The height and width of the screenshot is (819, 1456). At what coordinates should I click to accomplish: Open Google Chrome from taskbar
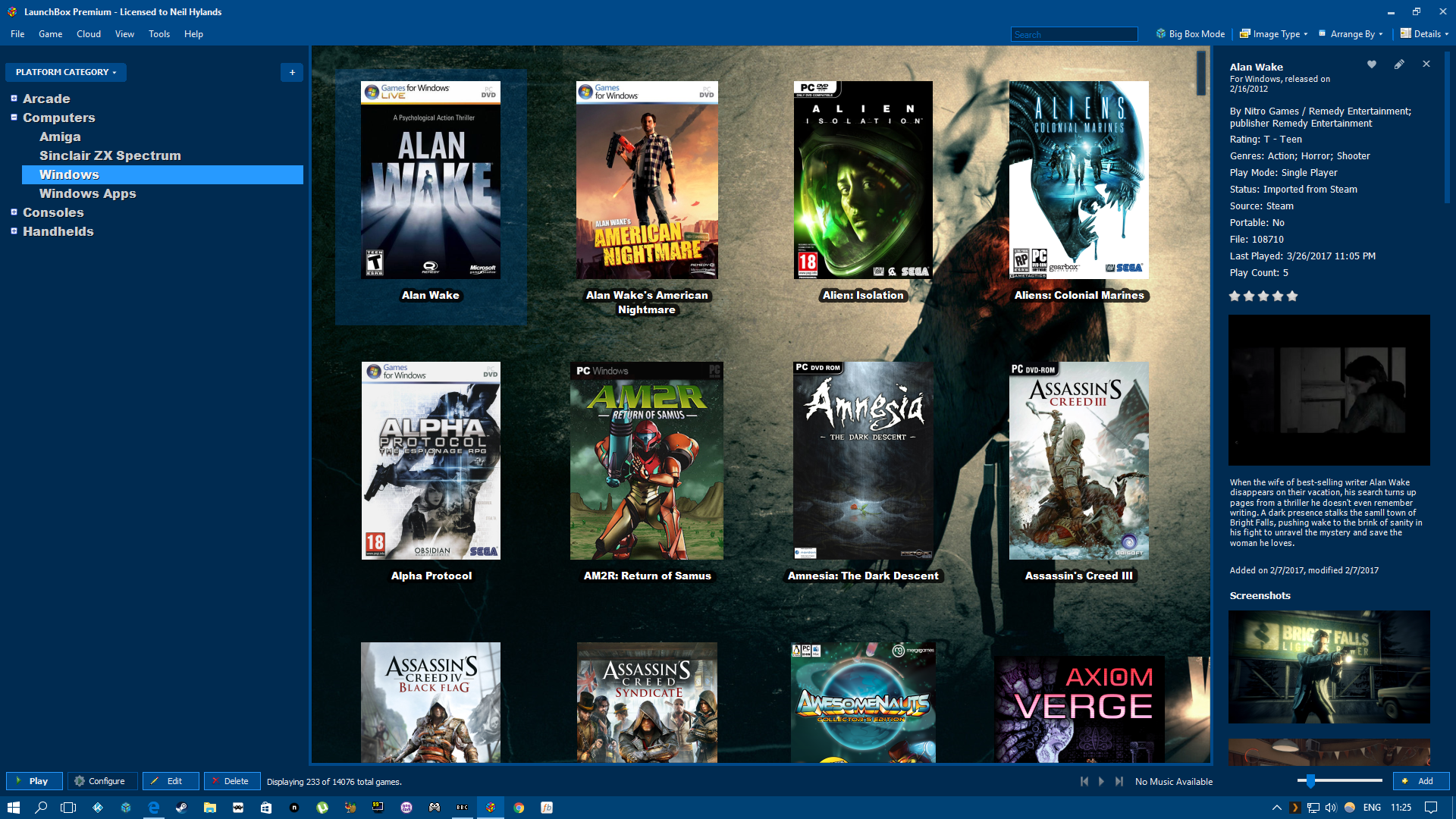(x=519, y=808)
